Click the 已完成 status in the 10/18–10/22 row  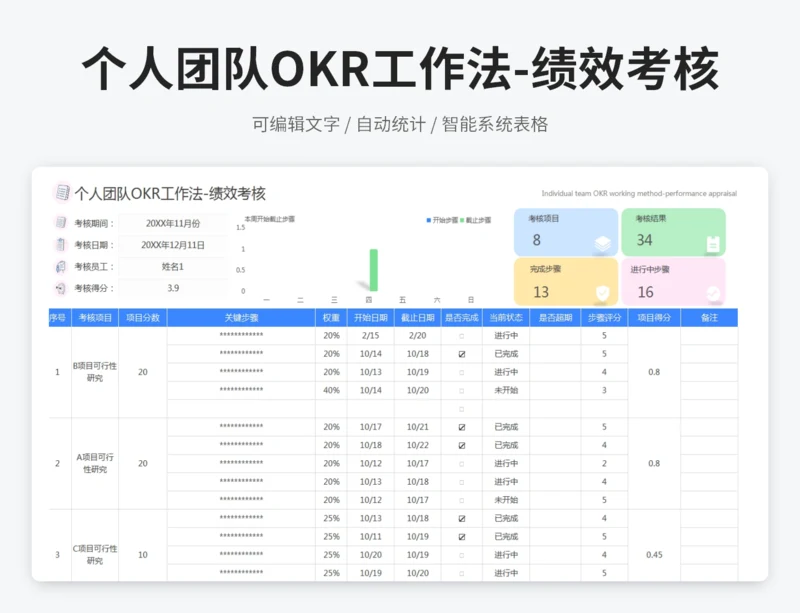pos(506,445)
